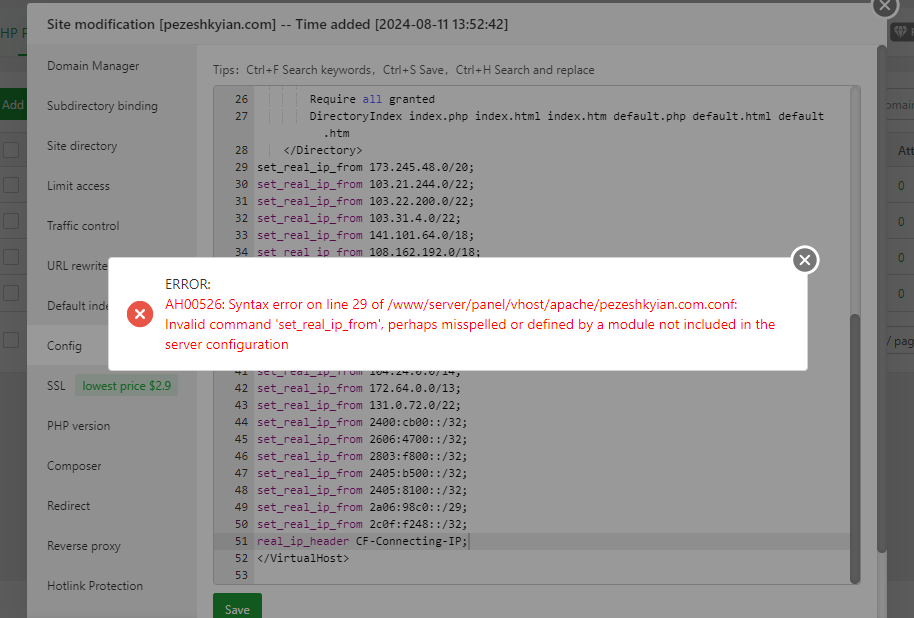Tick the last background site row checkbox
The width and height of the screenshot is (914, 618).
[11, 340]
